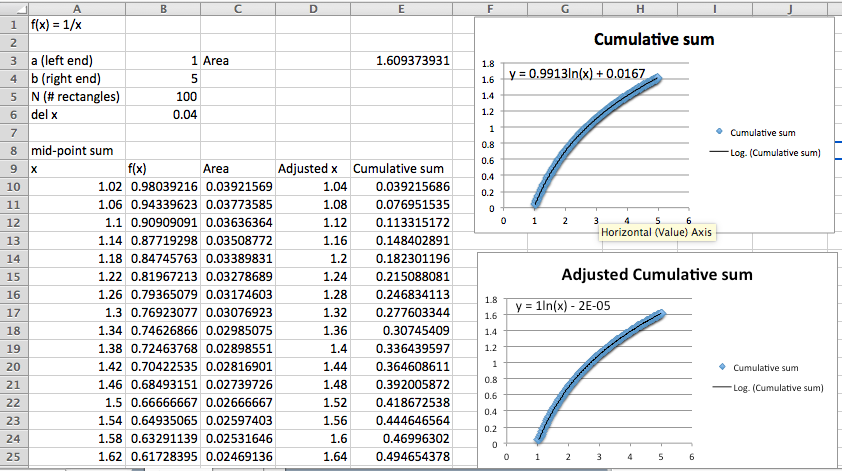This screenshot has height=471, width=842.
Task: Click the blue diamond legend marker in top chart
Action: click(718, 132)
